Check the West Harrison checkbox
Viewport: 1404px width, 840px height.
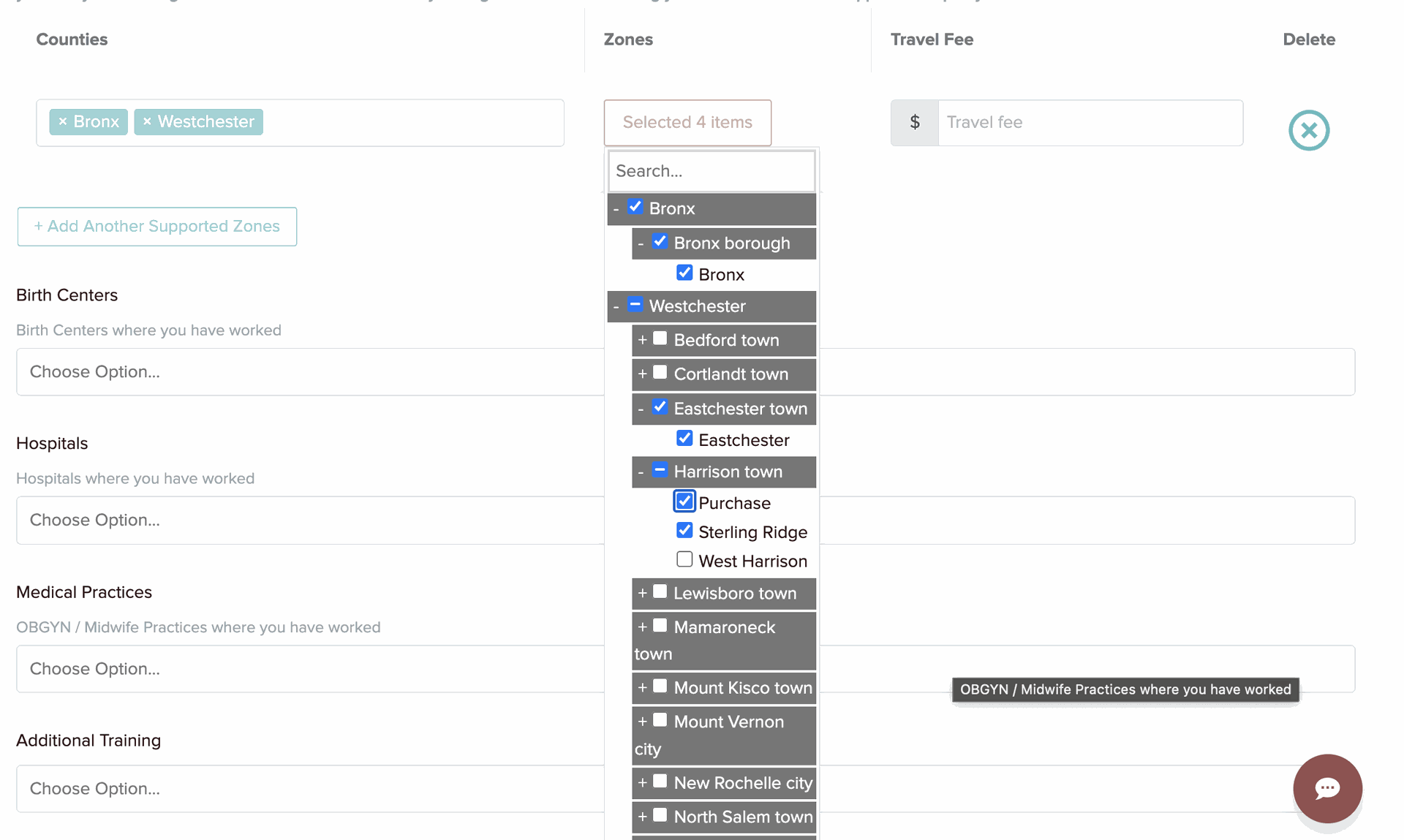[684, 559]
